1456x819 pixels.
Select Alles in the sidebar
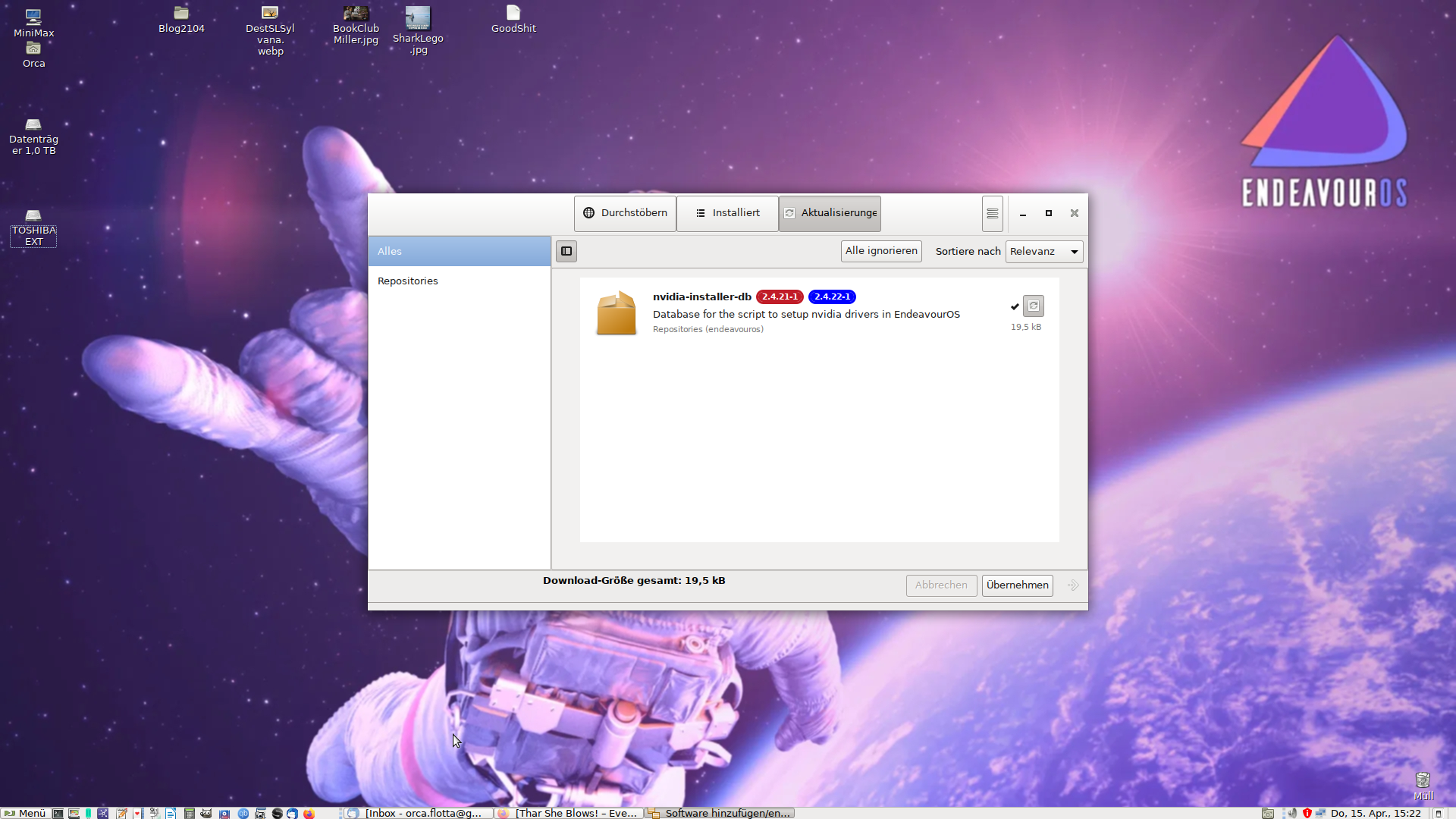tap(460, 251)
